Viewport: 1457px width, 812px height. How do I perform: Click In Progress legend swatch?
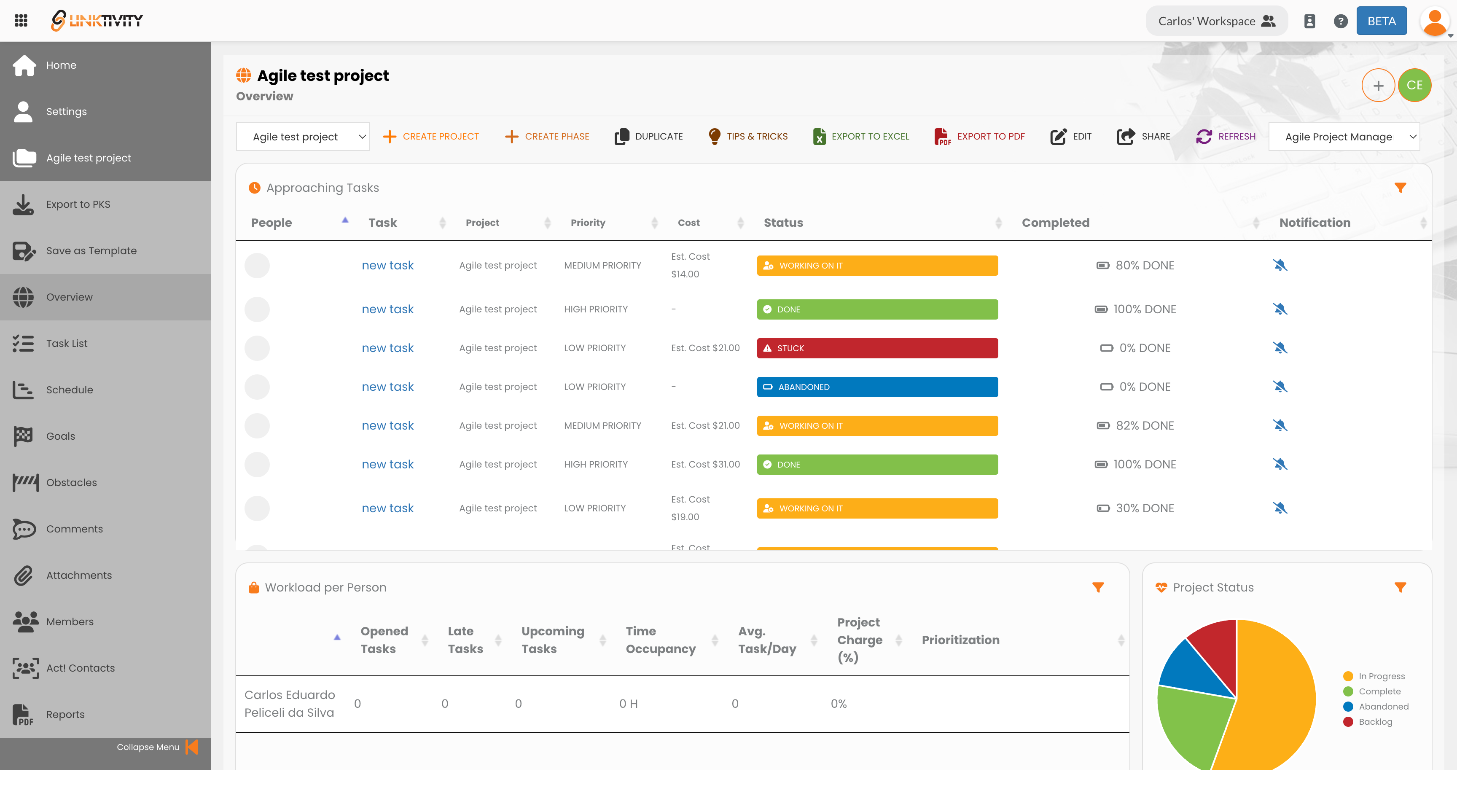tap(1348, 676)
